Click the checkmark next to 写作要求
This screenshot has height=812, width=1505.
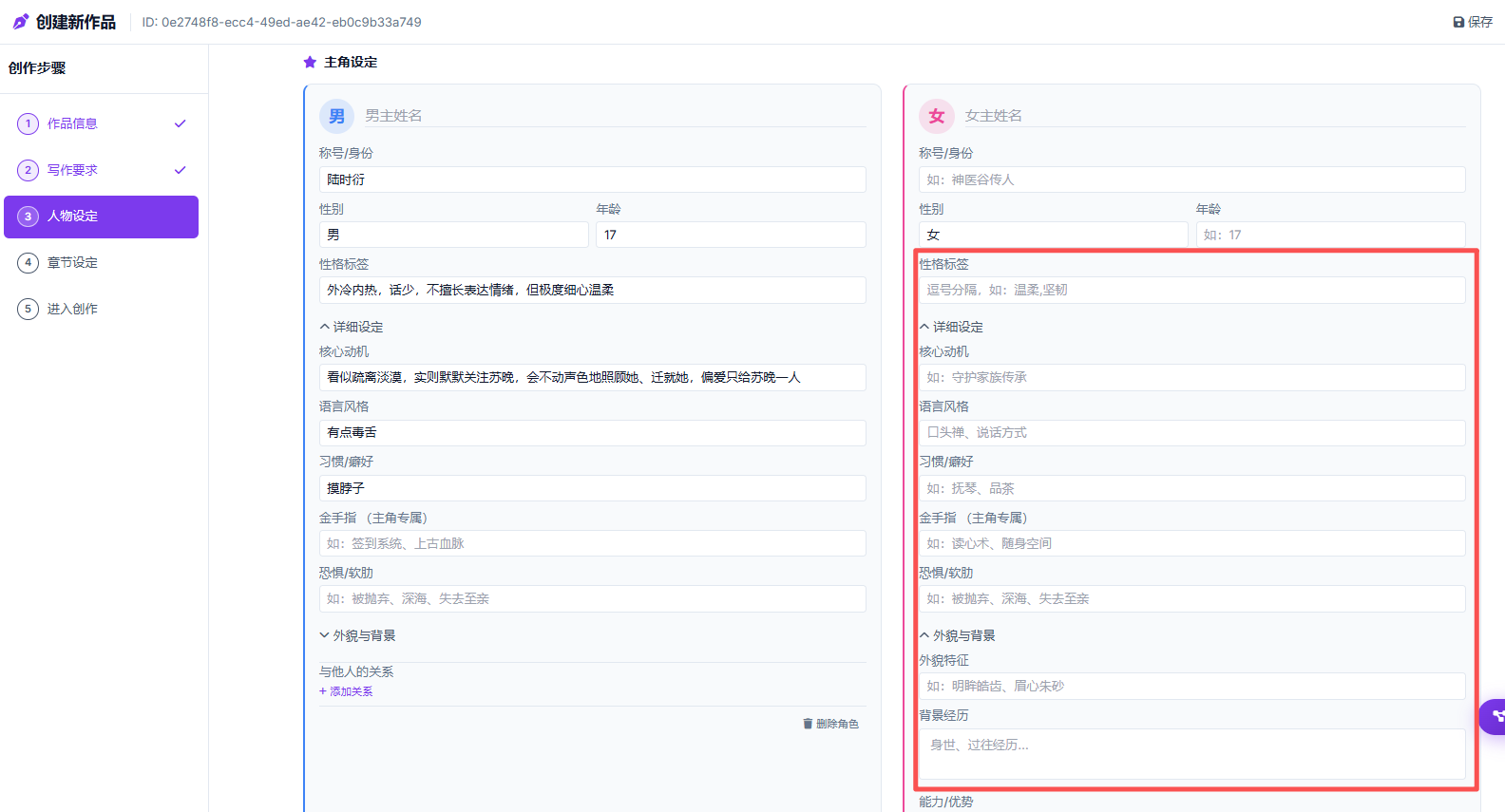181,170
